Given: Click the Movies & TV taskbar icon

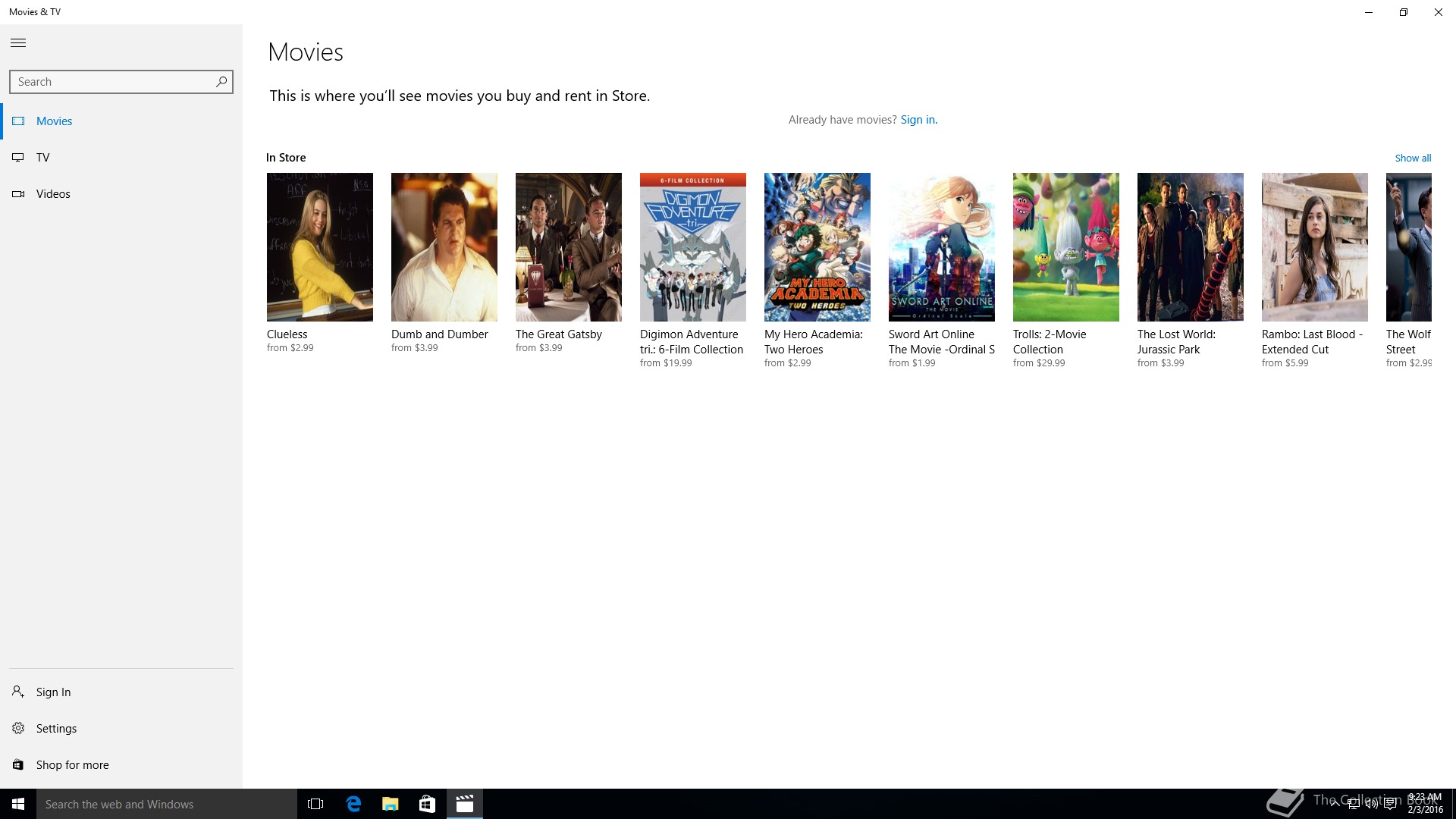Looking at the screenshot, I should coord(464,804).
